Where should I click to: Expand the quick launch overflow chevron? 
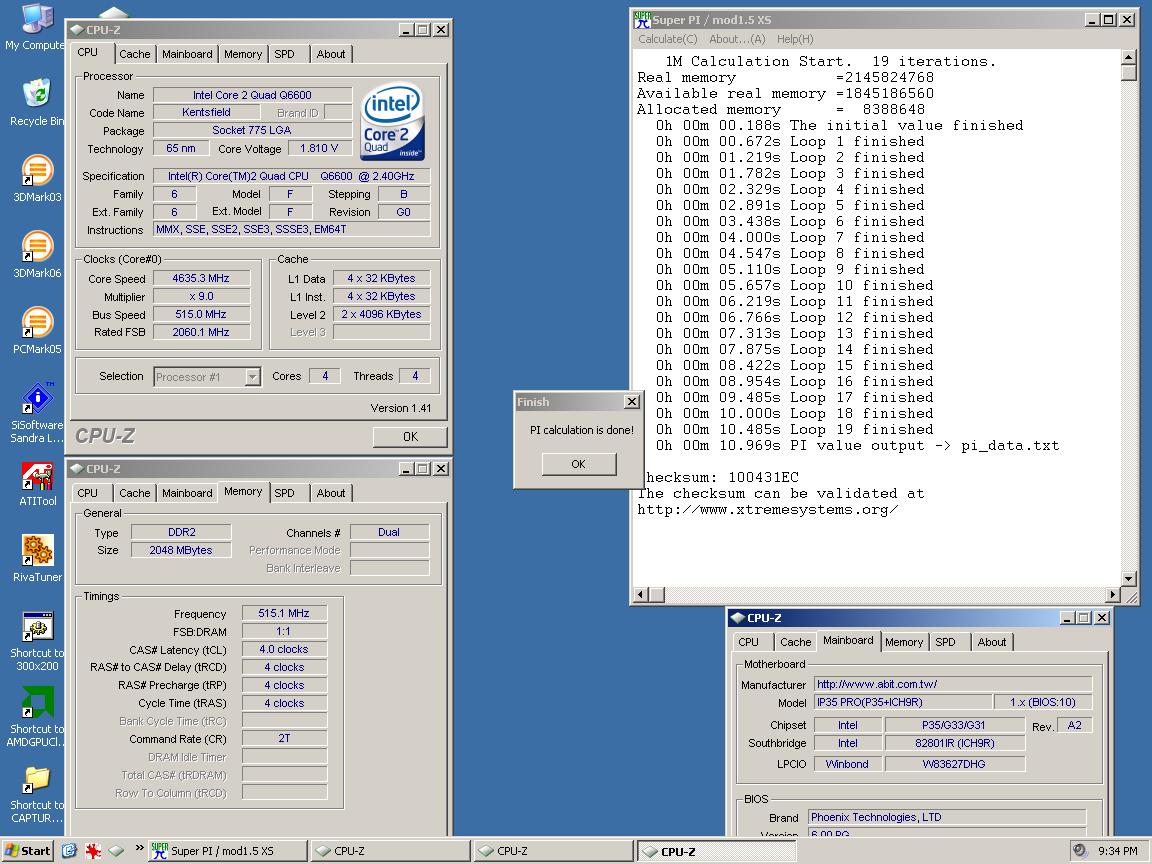point(140,848)
